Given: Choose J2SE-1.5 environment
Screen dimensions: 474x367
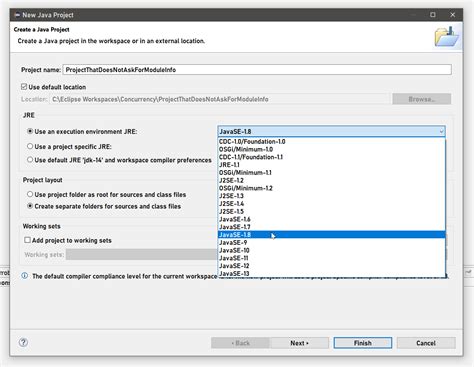Looking at the screenshot, I should [x=332, y=211].
